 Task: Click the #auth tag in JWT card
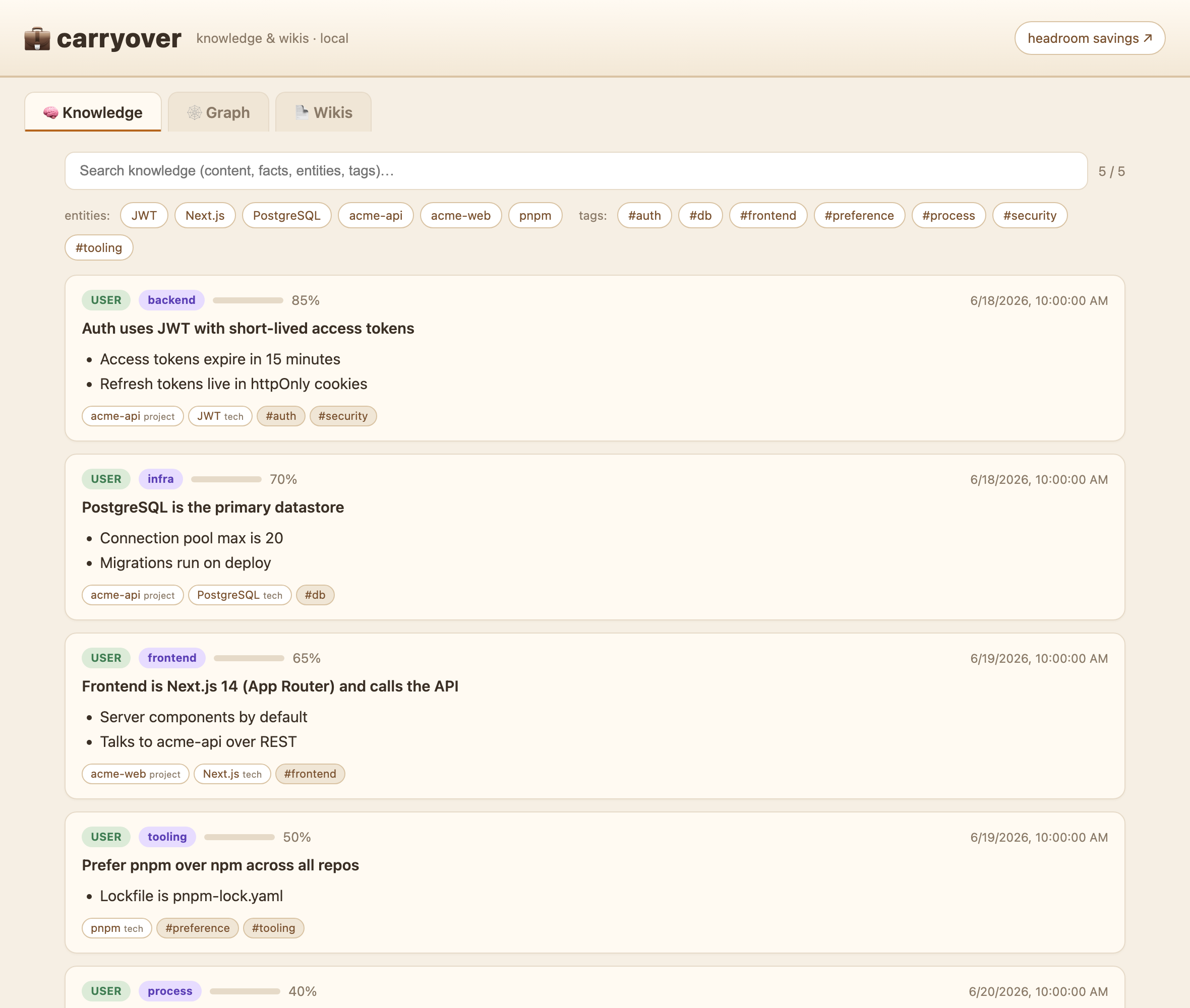(x=281, y=416)
